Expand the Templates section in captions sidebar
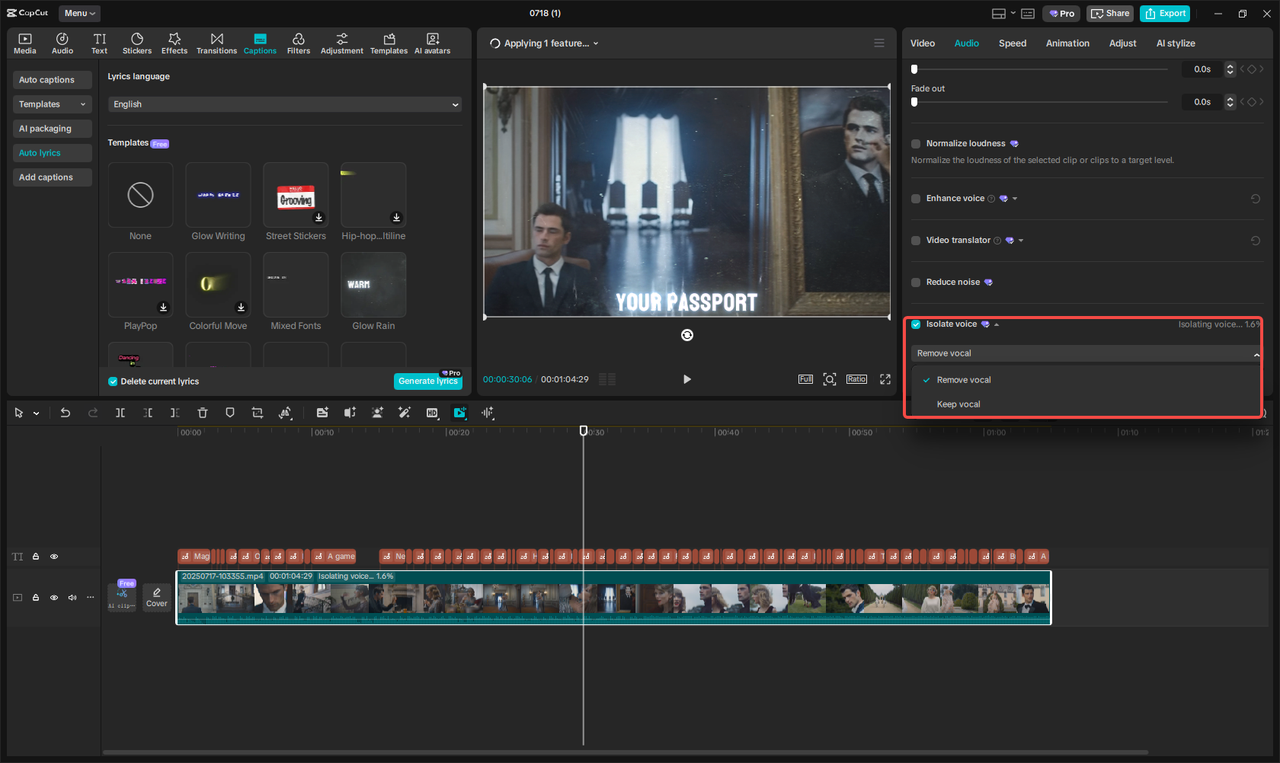This screenshot has width=1280, height=763. pos(53,104)
